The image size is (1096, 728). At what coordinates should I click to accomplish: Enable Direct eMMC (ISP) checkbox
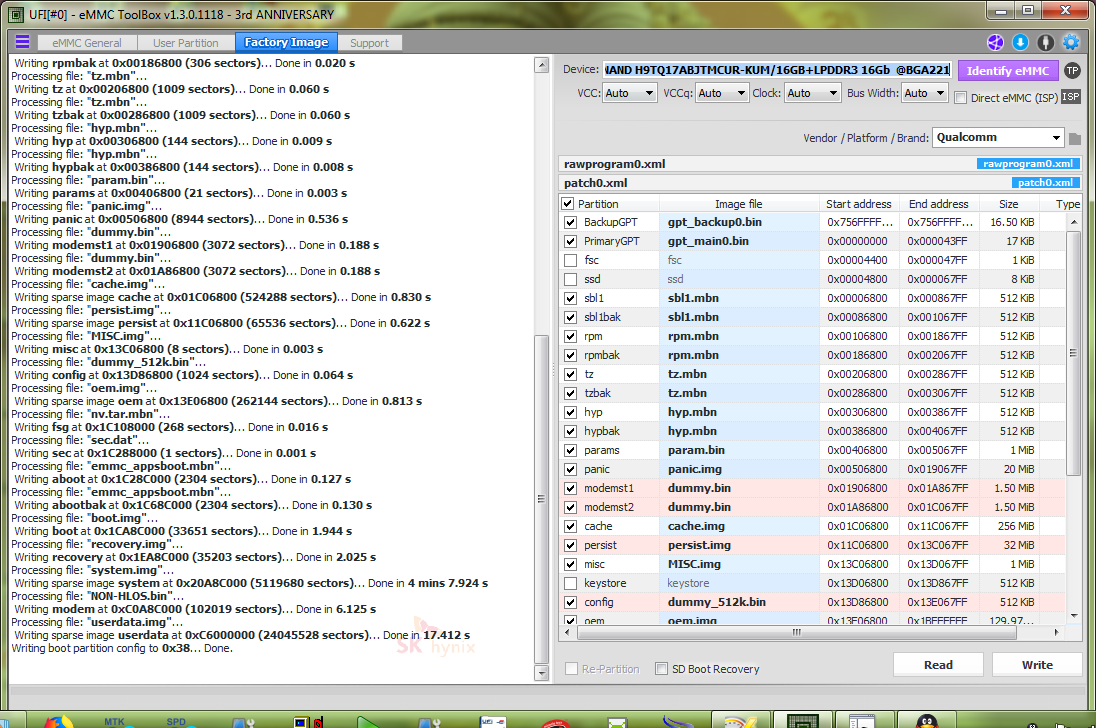[961, 98]
